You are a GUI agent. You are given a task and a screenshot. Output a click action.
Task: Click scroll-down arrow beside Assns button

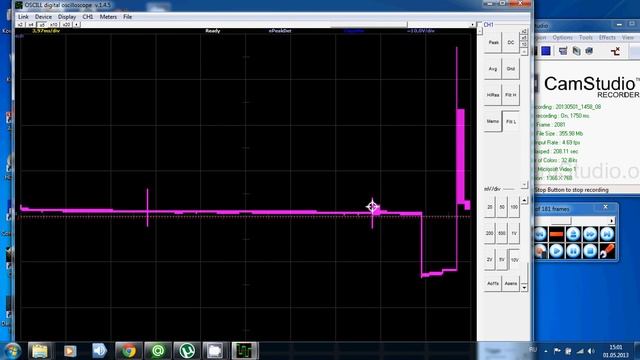(524, 287)
